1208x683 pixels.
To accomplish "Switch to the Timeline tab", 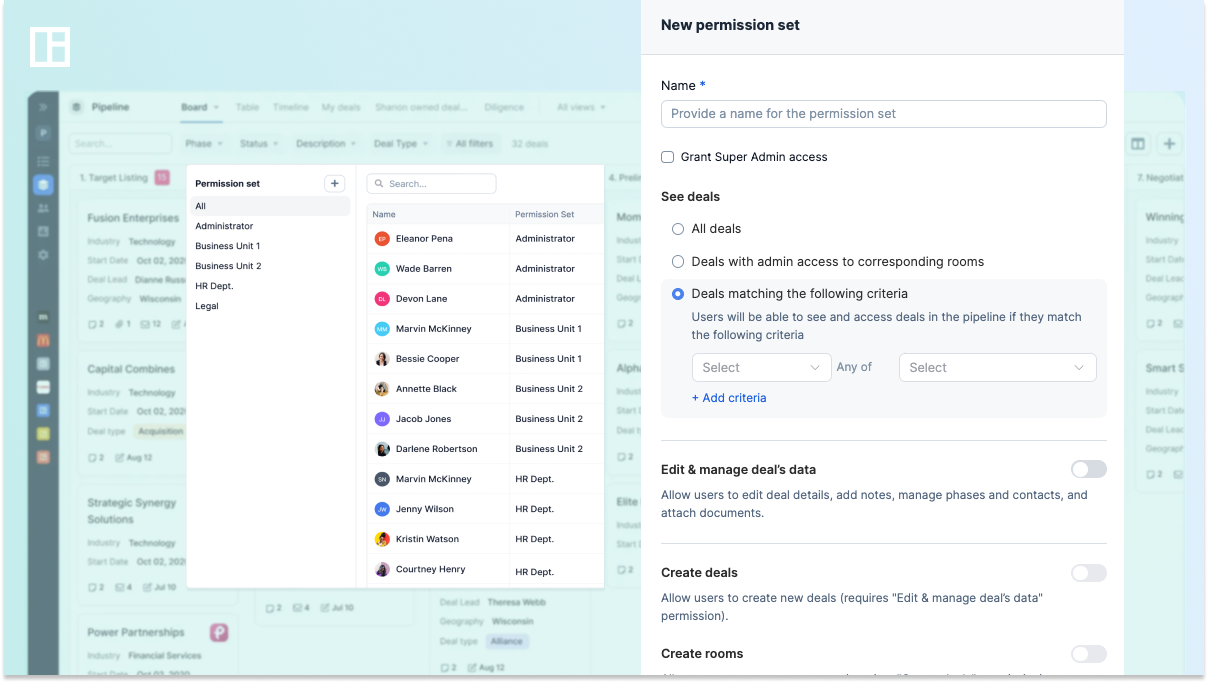I will pos(291,107).
